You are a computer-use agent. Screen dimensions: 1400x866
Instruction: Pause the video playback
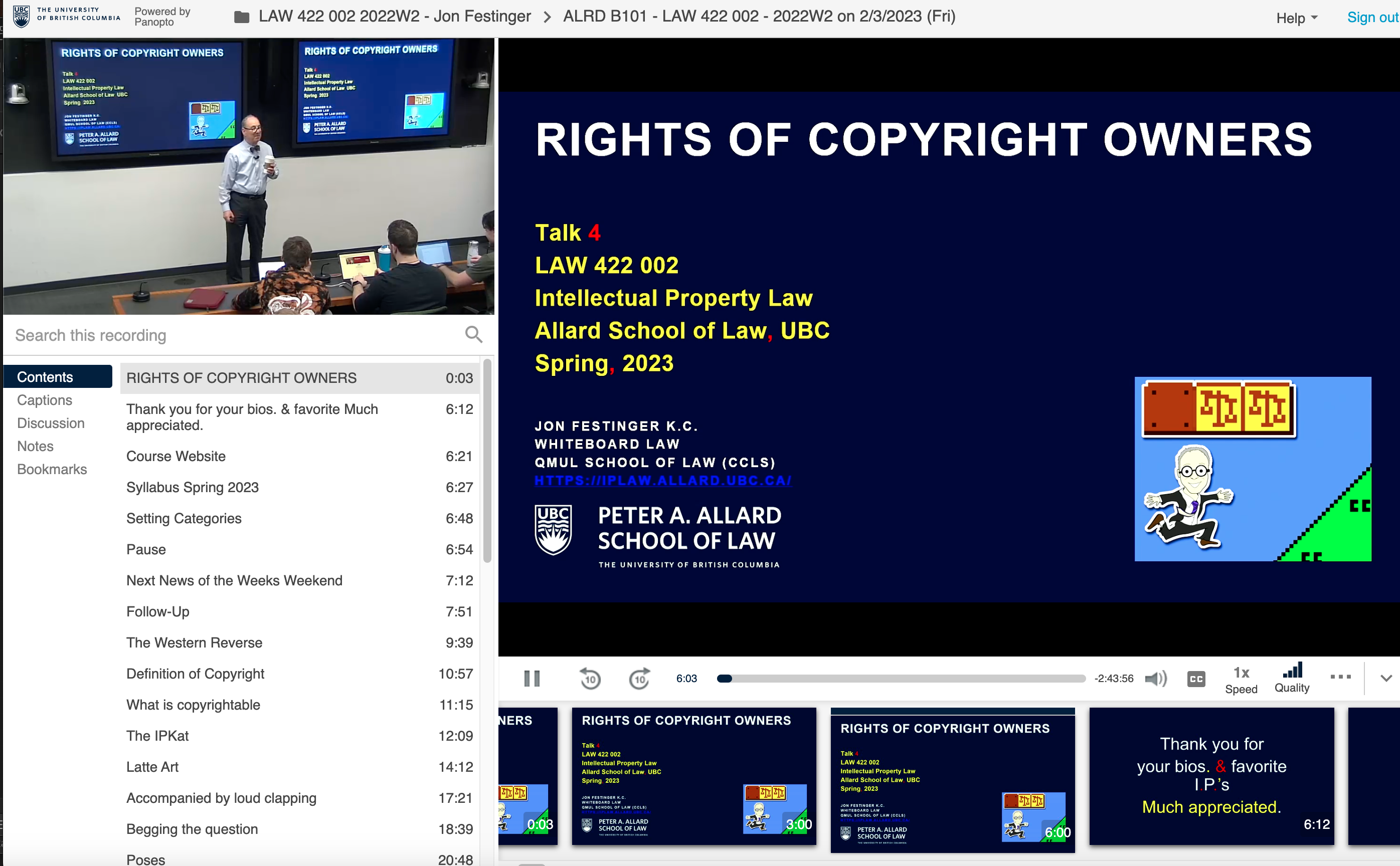click(532, 679)
